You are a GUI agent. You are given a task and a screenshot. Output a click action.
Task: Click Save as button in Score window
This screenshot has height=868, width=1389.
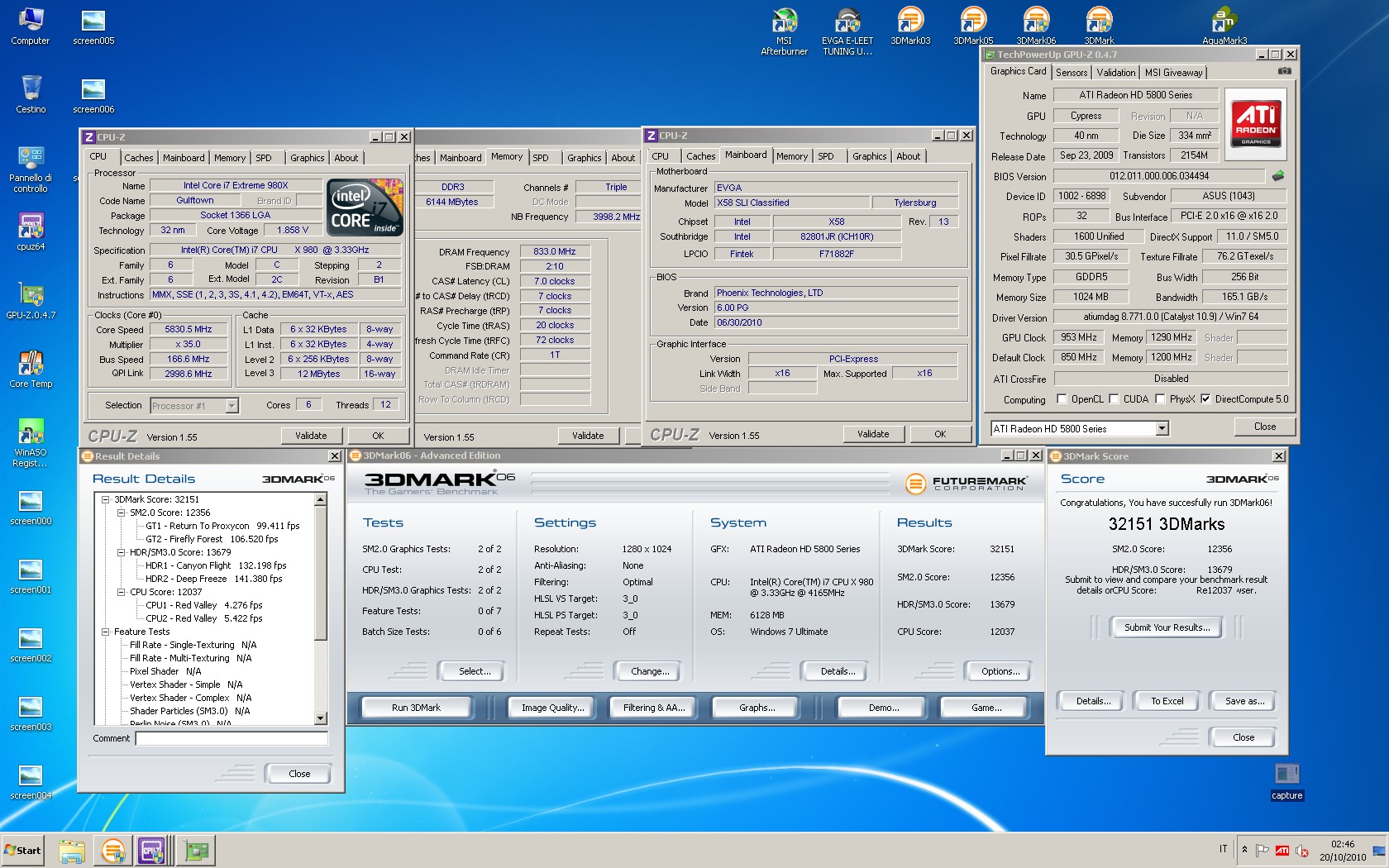click(x=1244, y=701)
